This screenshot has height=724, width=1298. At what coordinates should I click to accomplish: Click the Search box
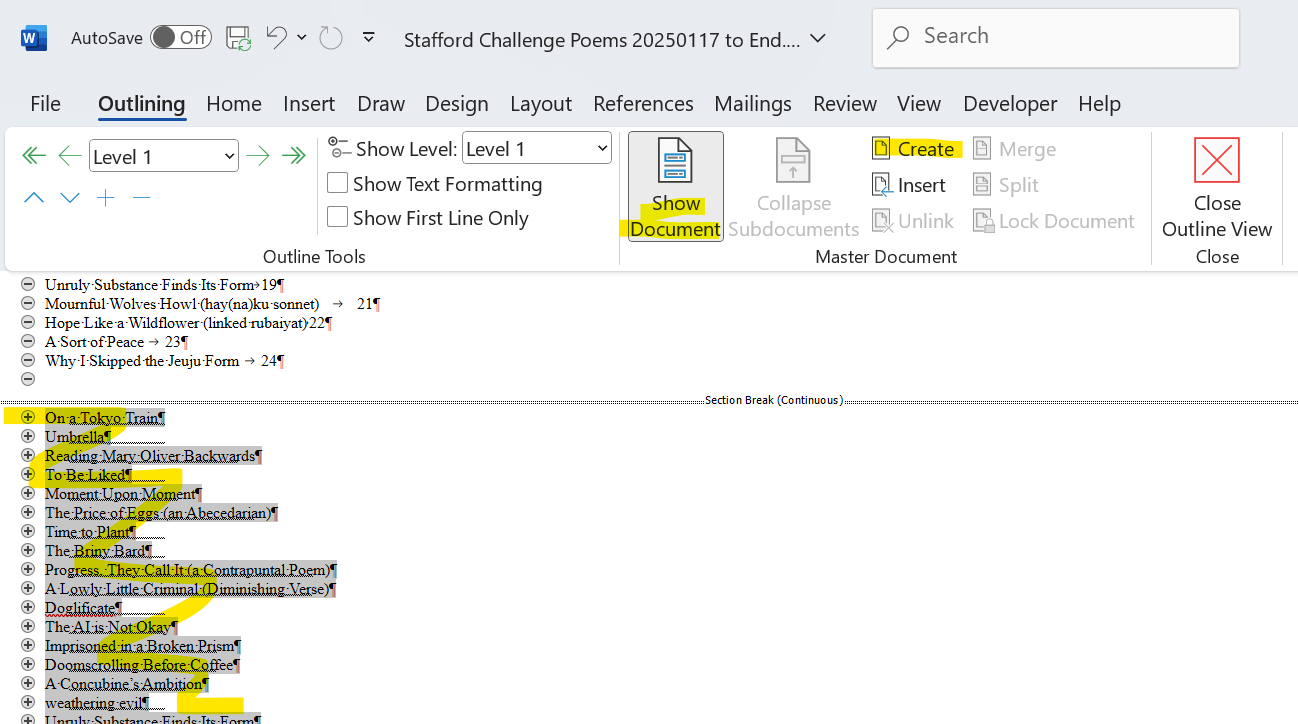click(x=1054, y=37)
